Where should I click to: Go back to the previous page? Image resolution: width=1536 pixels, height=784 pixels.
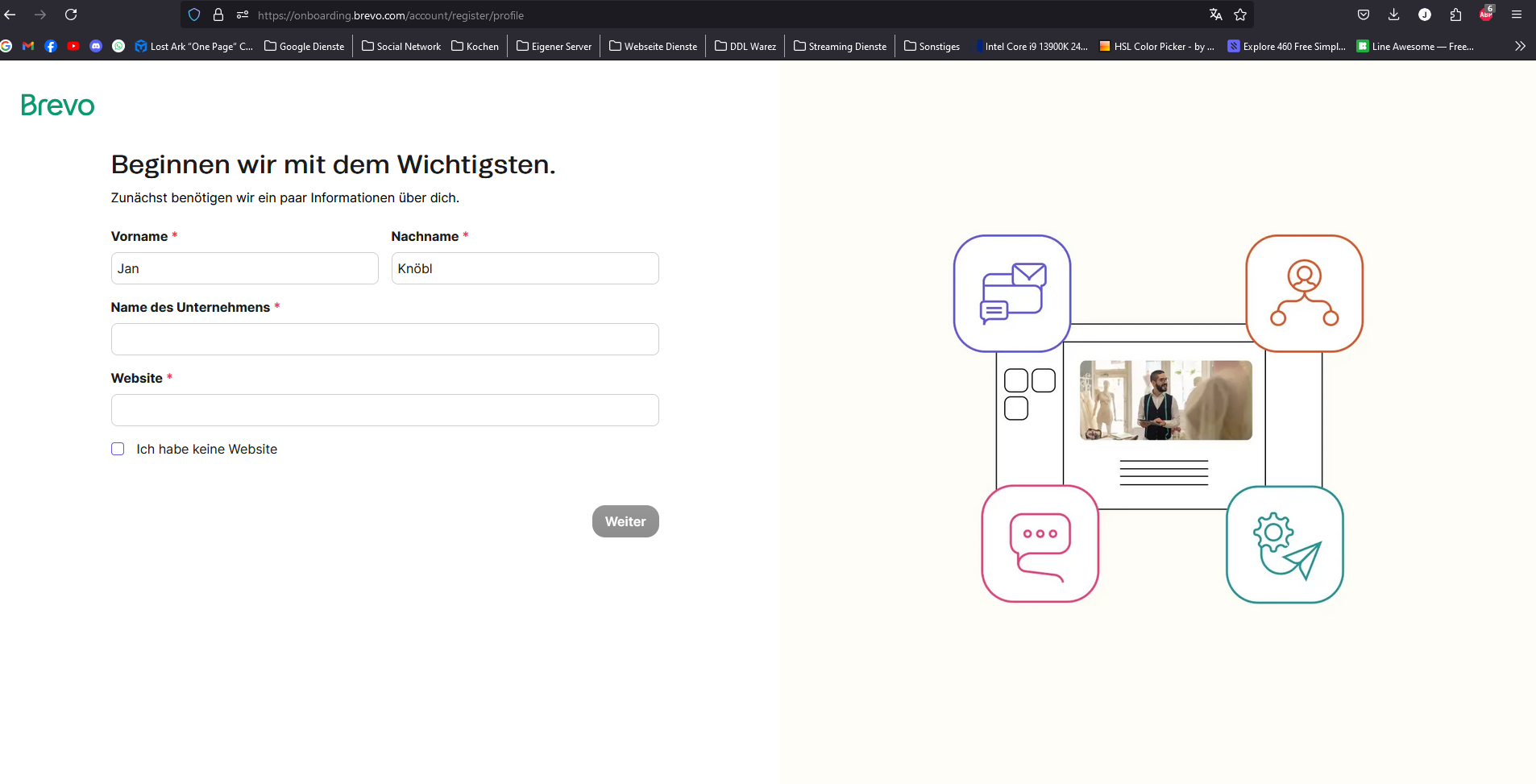click(x=10, y=15)
